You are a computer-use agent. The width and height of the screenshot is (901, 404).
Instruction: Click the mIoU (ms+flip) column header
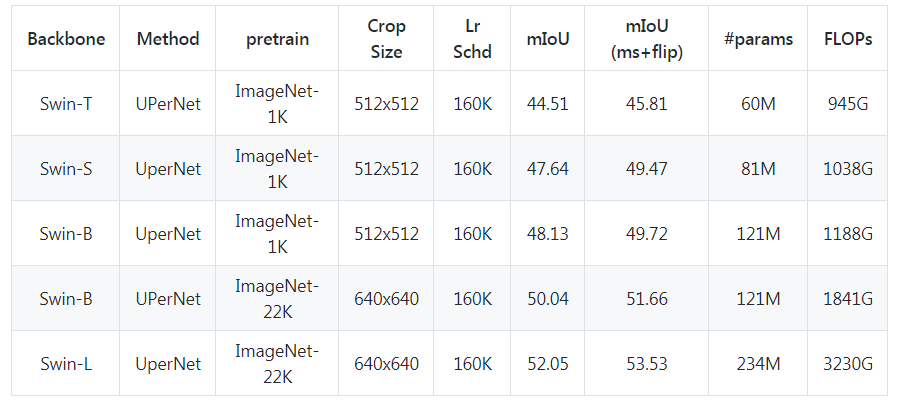coord(646,39)
